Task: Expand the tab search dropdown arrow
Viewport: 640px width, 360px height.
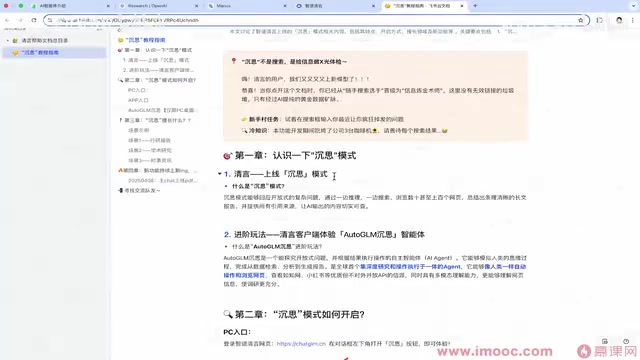Action: point(633,6)
